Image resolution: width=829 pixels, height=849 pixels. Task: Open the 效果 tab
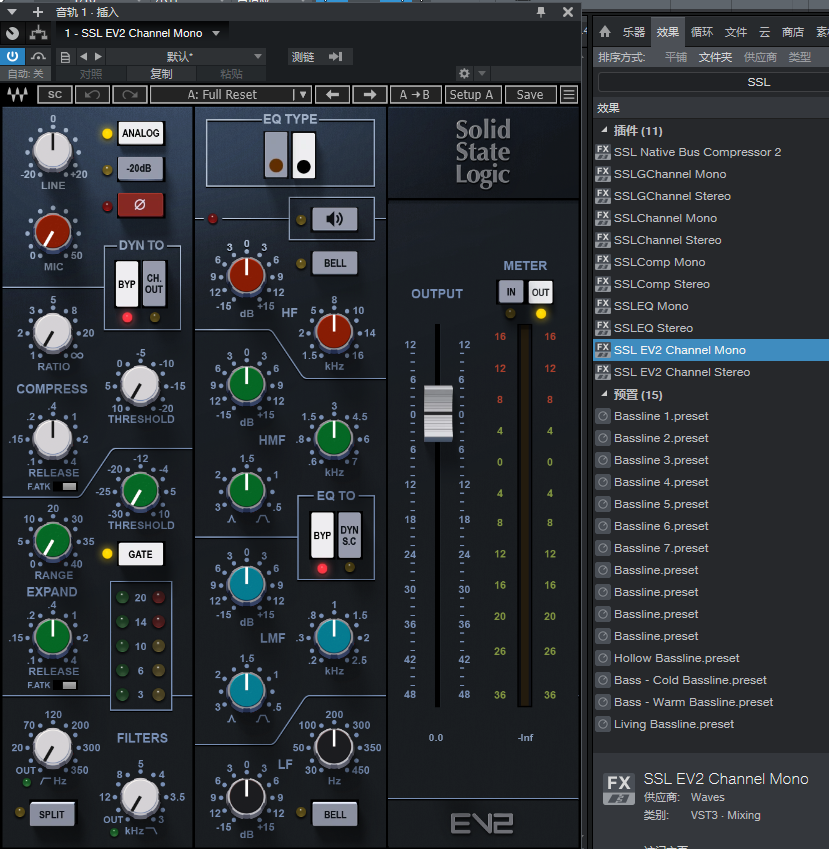(668, 32)
